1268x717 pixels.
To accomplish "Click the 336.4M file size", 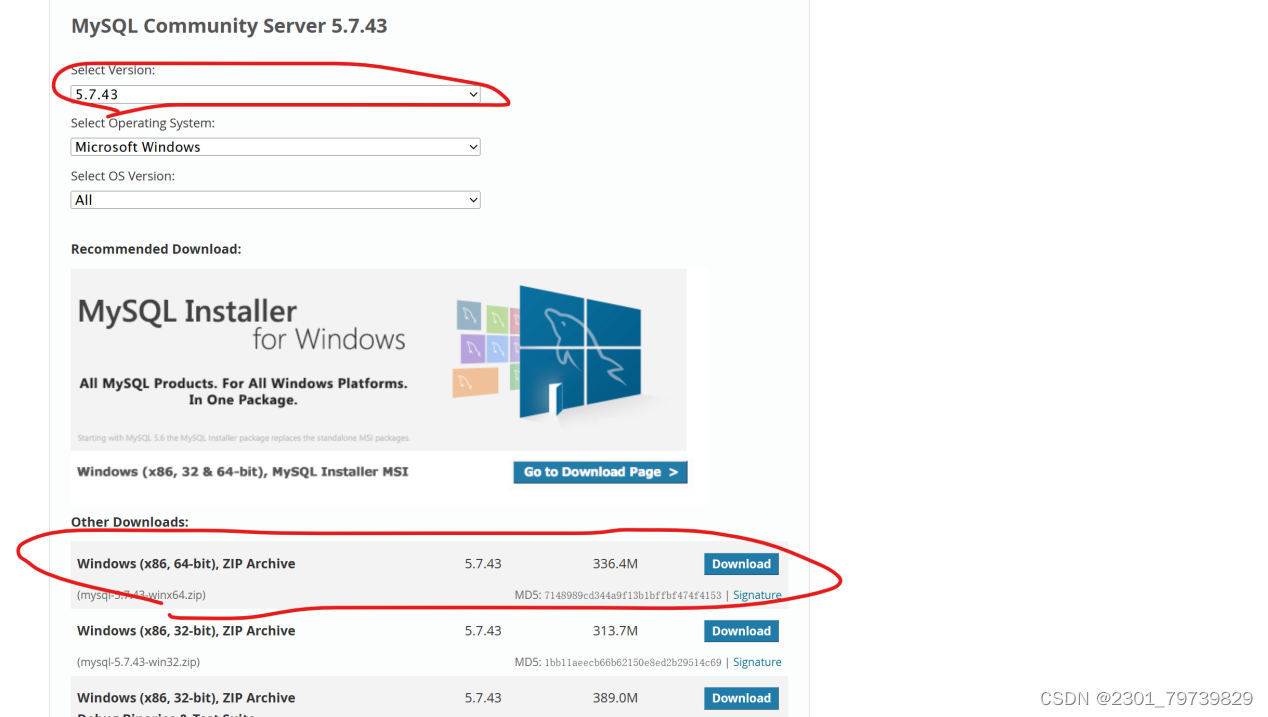I will click(x=615, y=564).
